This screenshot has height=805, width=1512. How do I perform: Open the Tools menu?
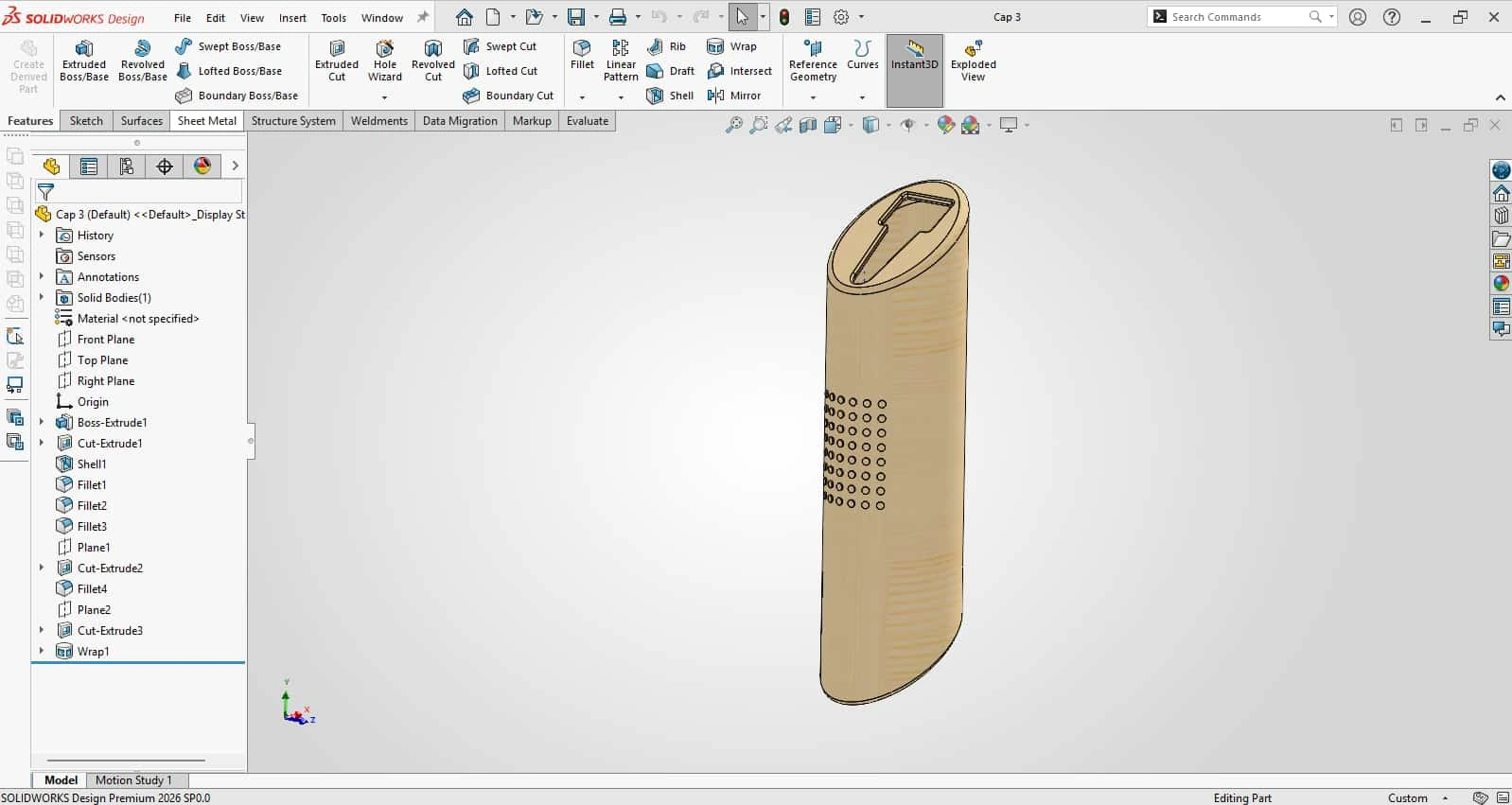point(334,17)
